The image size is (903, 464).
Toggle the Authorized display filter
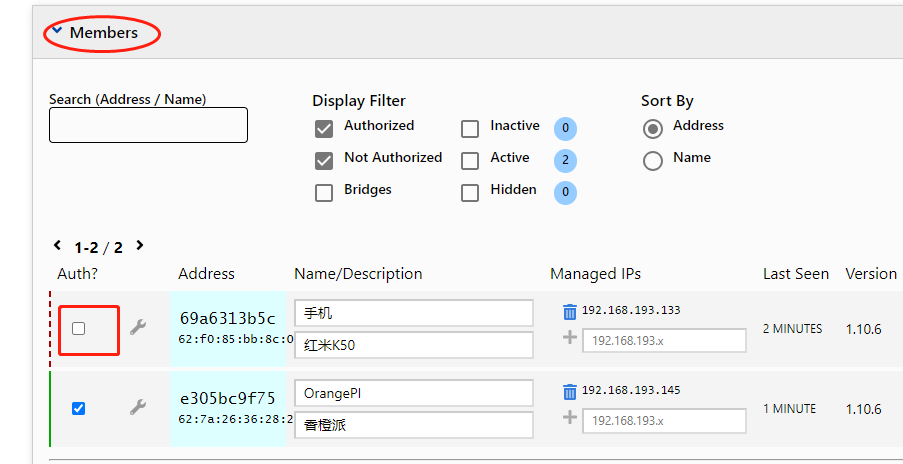[324, 128]
